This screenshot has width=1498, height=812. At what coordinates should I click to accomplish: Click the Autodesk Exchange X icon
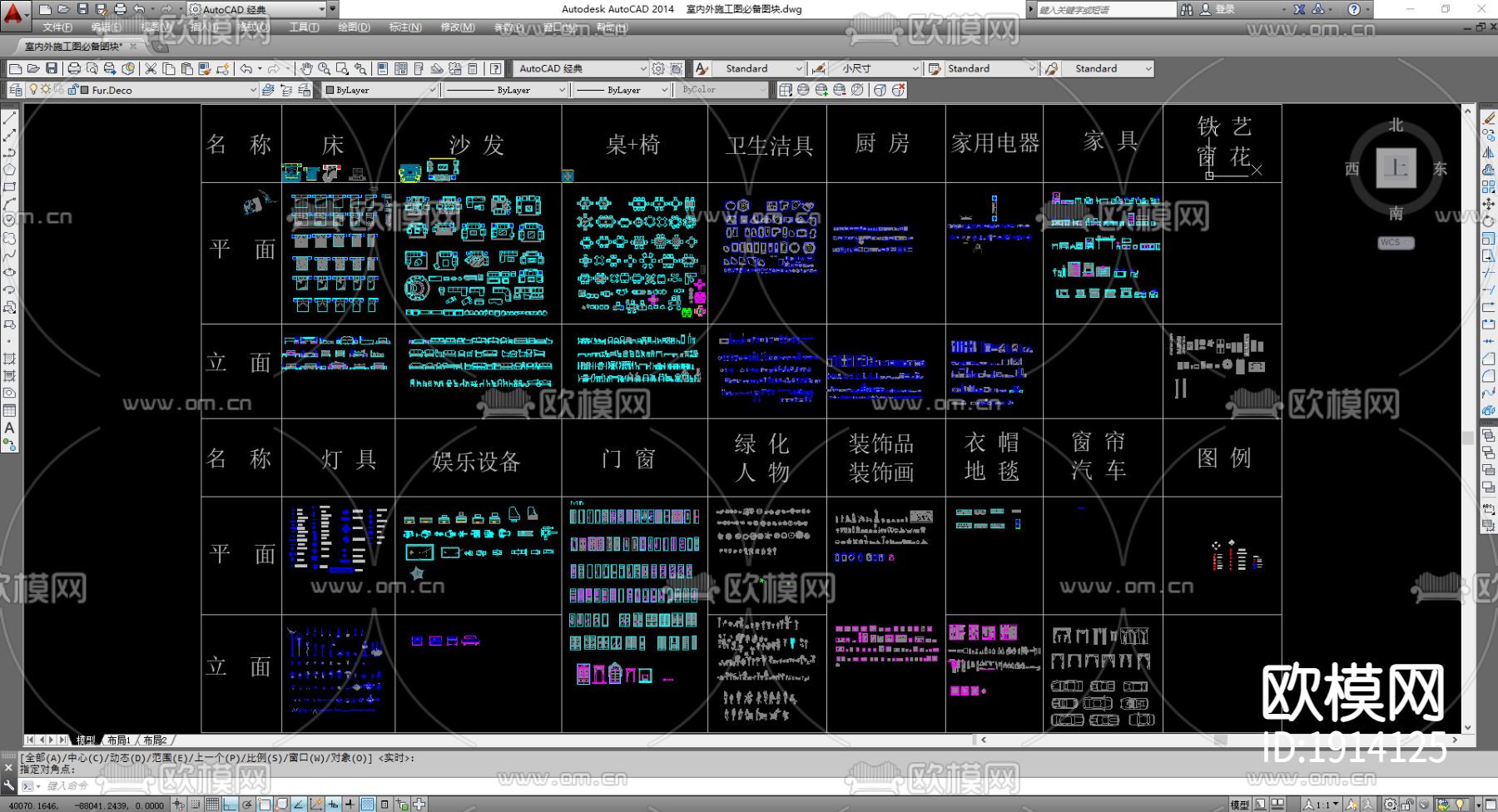pyautogui.click(x=1299, y=9)
